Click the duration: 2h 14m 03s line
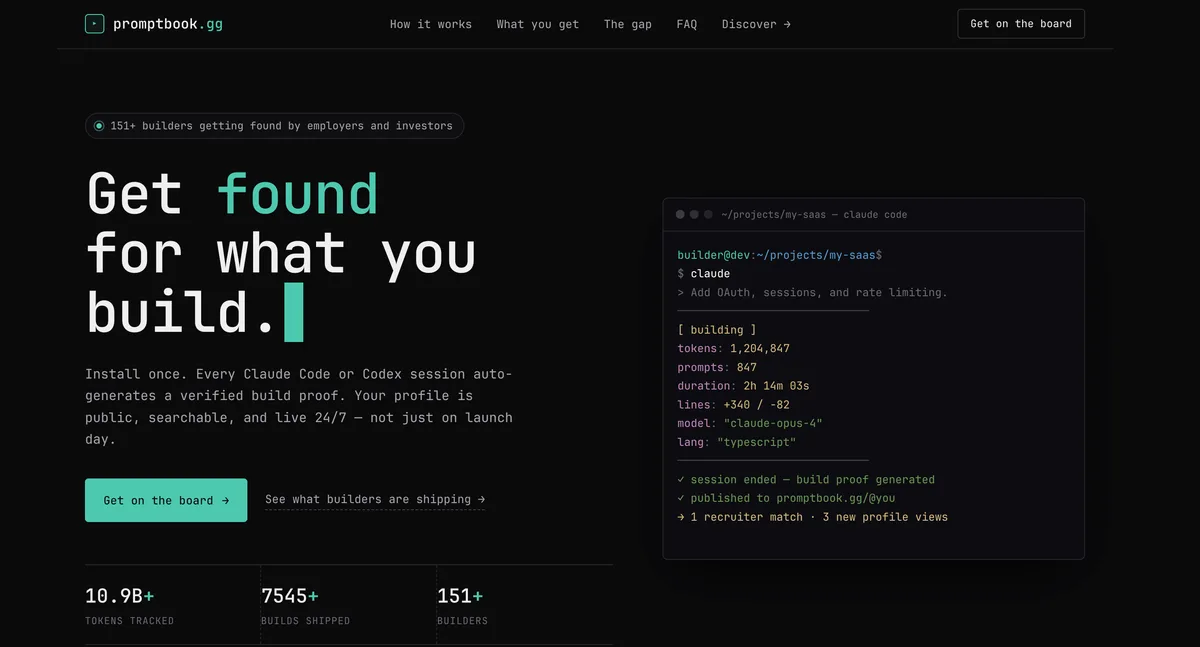Screen dimensions: 1200x647 [743, 385]
